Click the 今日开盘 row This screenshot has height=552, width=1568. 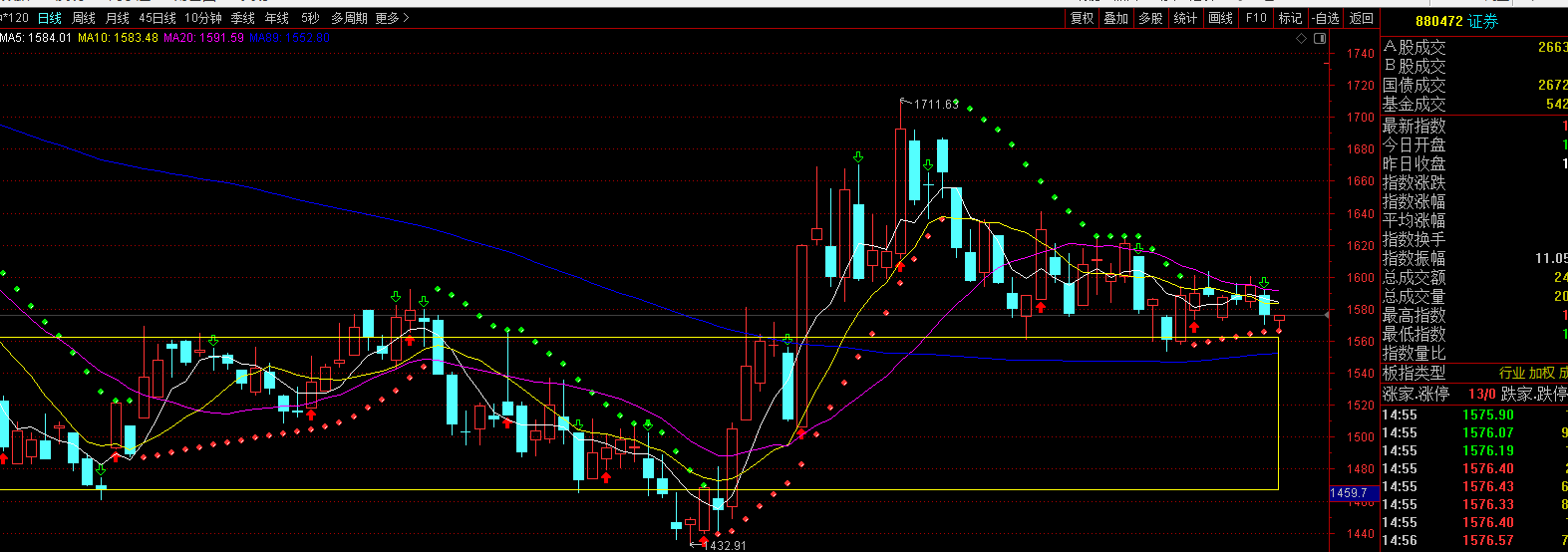1474,144
